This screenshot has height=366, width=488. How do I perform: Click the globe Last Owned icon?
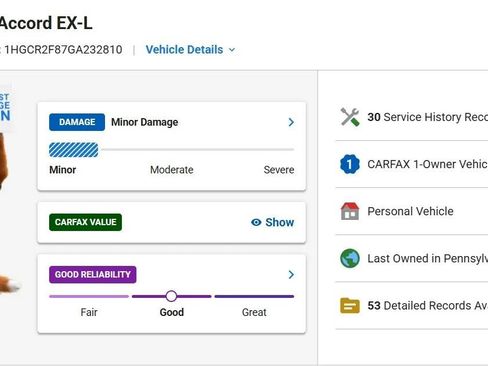point(350,258)
